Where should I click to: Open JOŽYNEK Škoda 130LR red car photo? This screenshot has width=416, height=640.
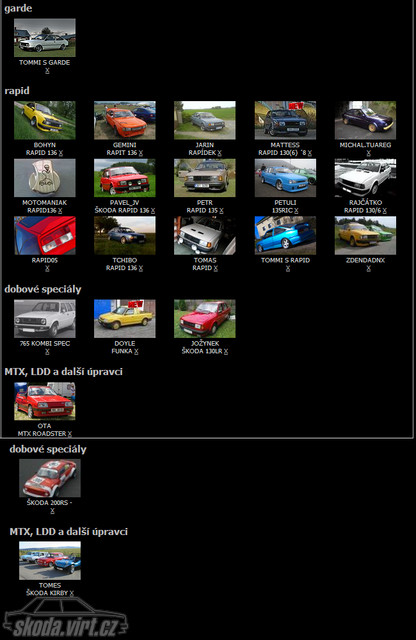205,319
